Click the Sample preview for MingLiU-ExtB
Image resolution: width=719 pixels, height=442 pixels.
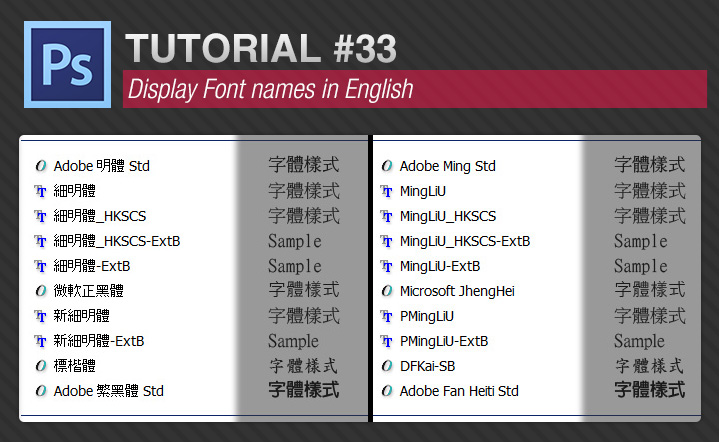[x=640, y=266]
